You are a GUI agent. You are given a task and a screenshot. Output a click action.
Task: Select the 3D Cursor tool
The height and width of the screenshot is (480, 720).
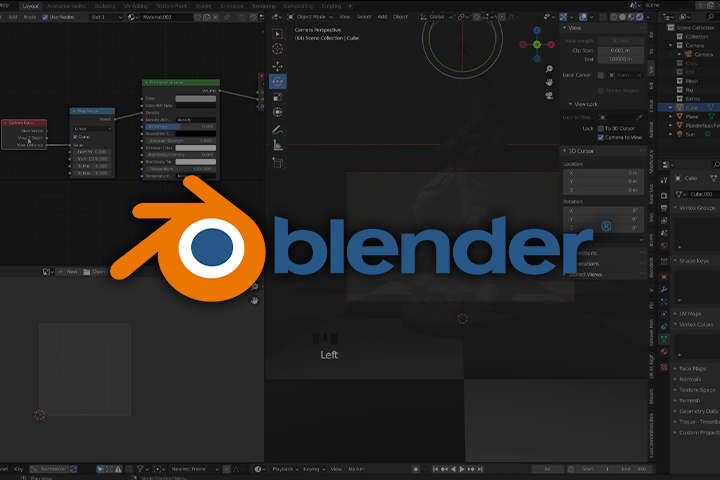click(277, 49)
